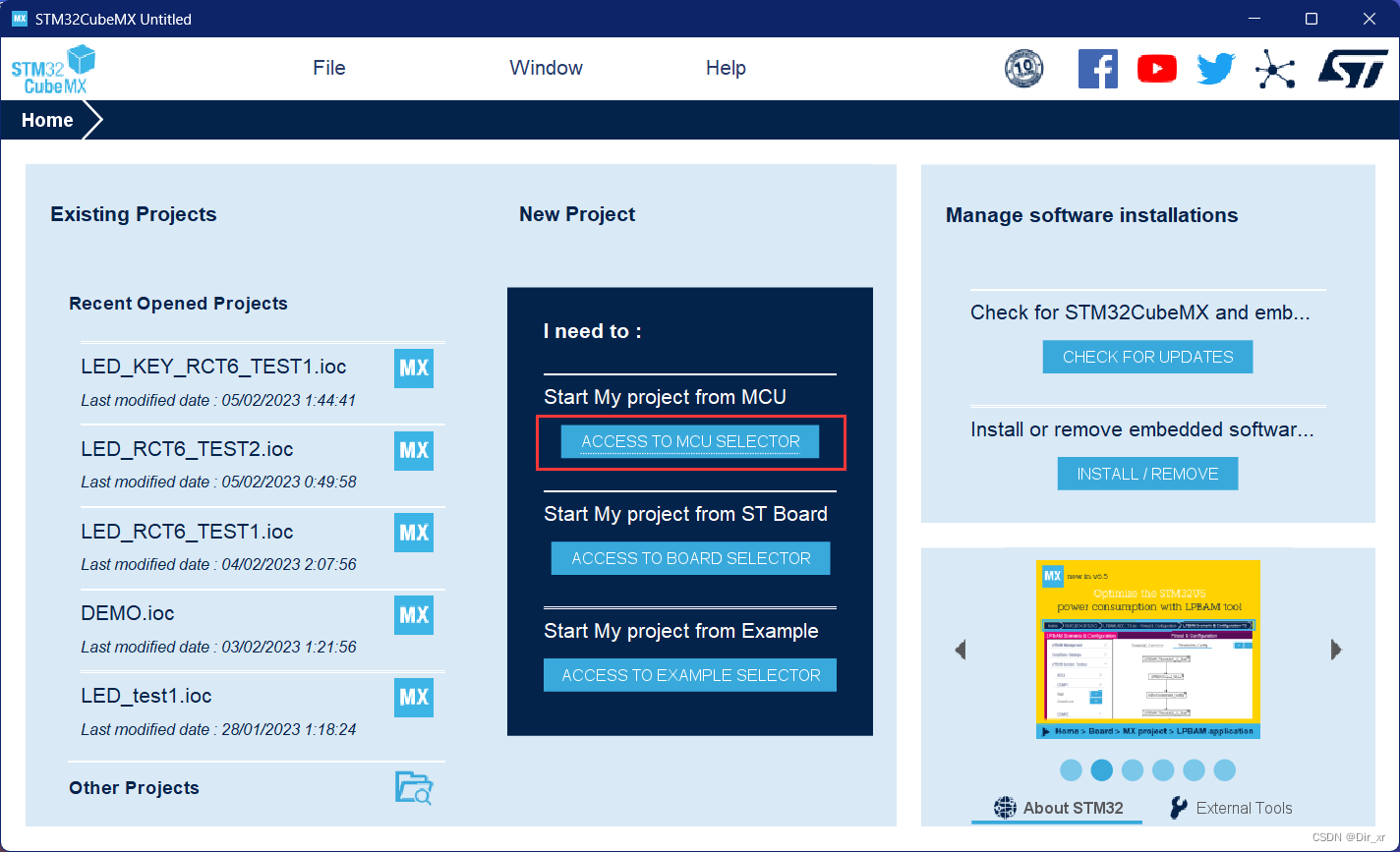The width and height of the screenshot is (1400, 852).
Task: Switch to the External Tools tab
Action: [1231, 808]
